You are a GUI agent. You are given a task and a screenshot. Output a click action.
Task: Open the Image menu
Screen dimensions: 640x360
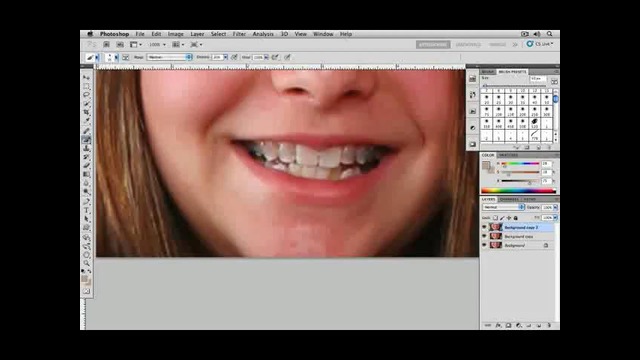pyautogui.click(x=176, y=34)
